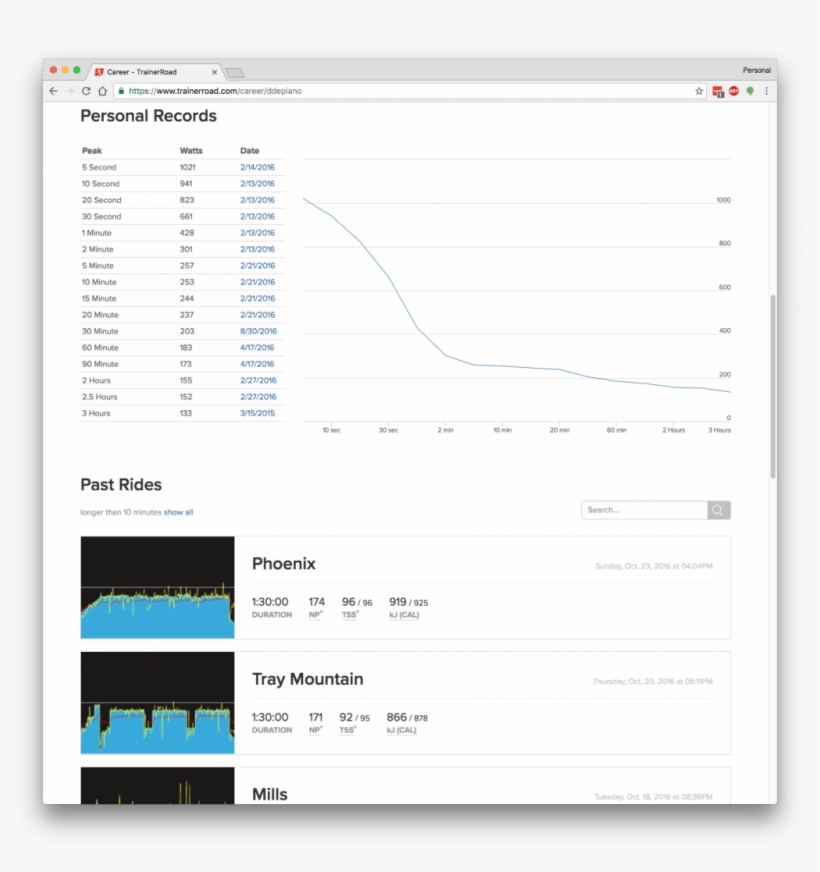Open the Personal profile switcher
The width and height of the screenshot is (820, 872).
(756, 70)
